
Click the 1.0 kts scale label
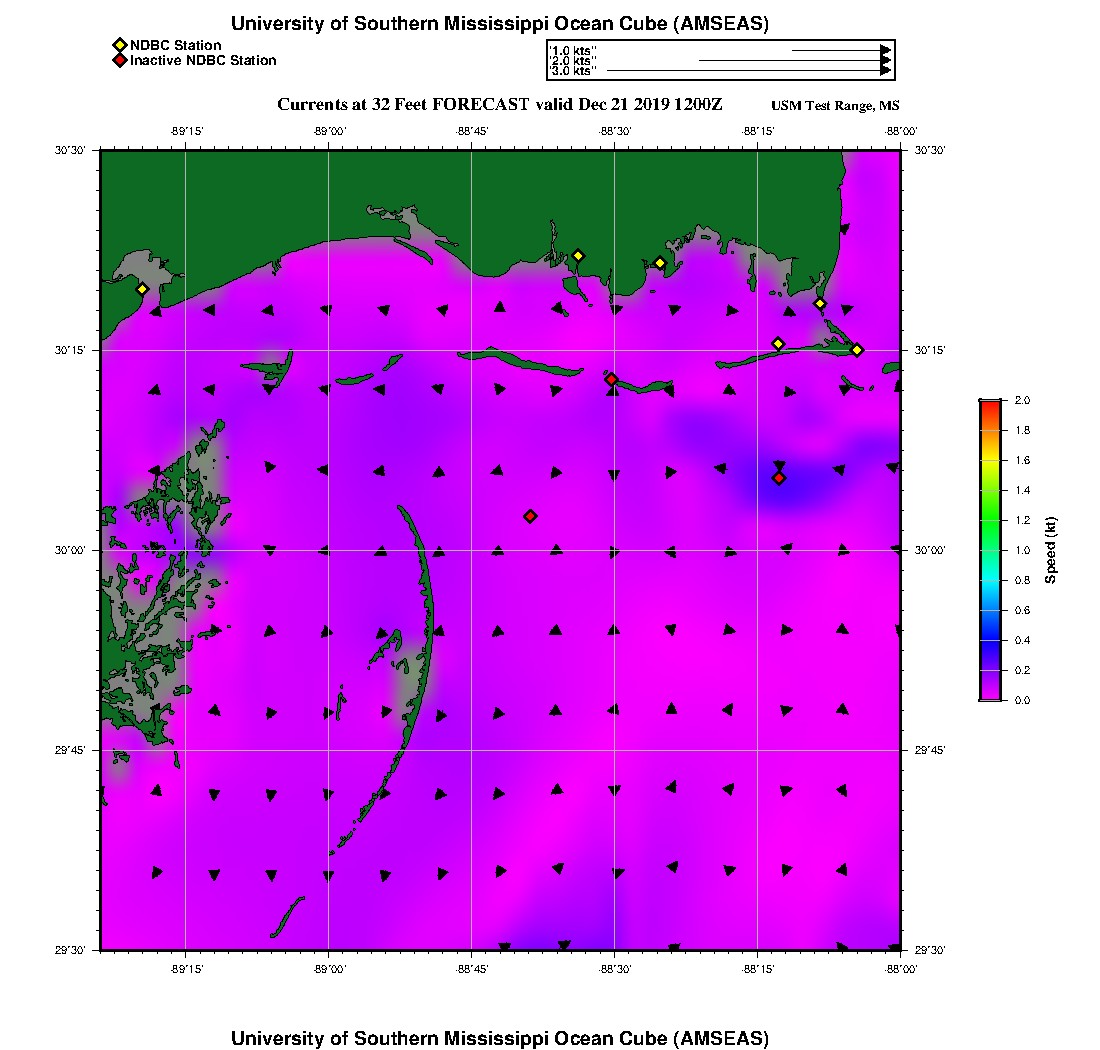point(574,50)
